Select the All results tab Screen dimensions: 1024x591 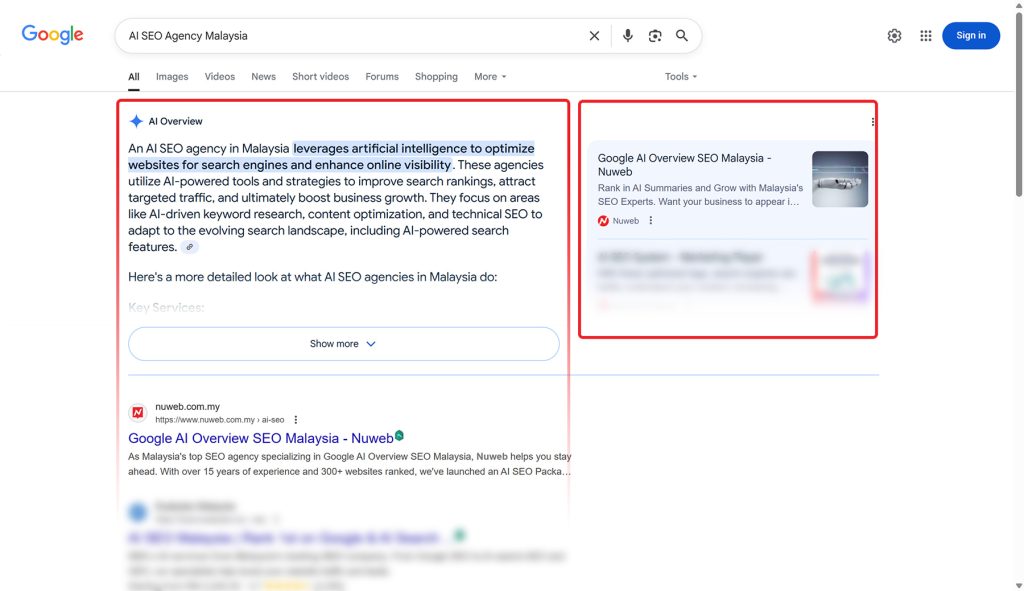(x=134, y=77)
